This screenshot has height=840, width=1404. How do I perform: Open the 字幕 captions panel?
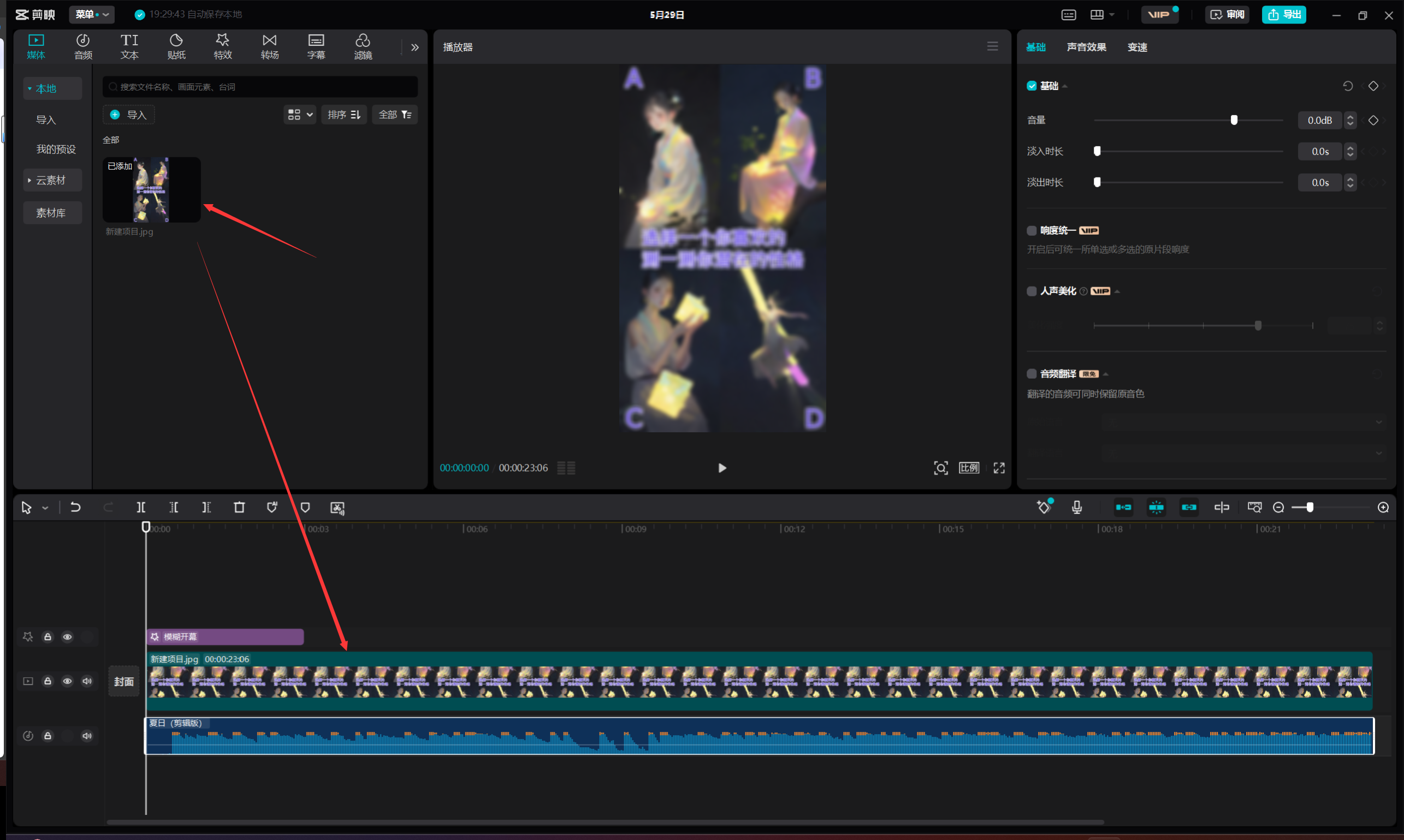click(x=316, y=46)
